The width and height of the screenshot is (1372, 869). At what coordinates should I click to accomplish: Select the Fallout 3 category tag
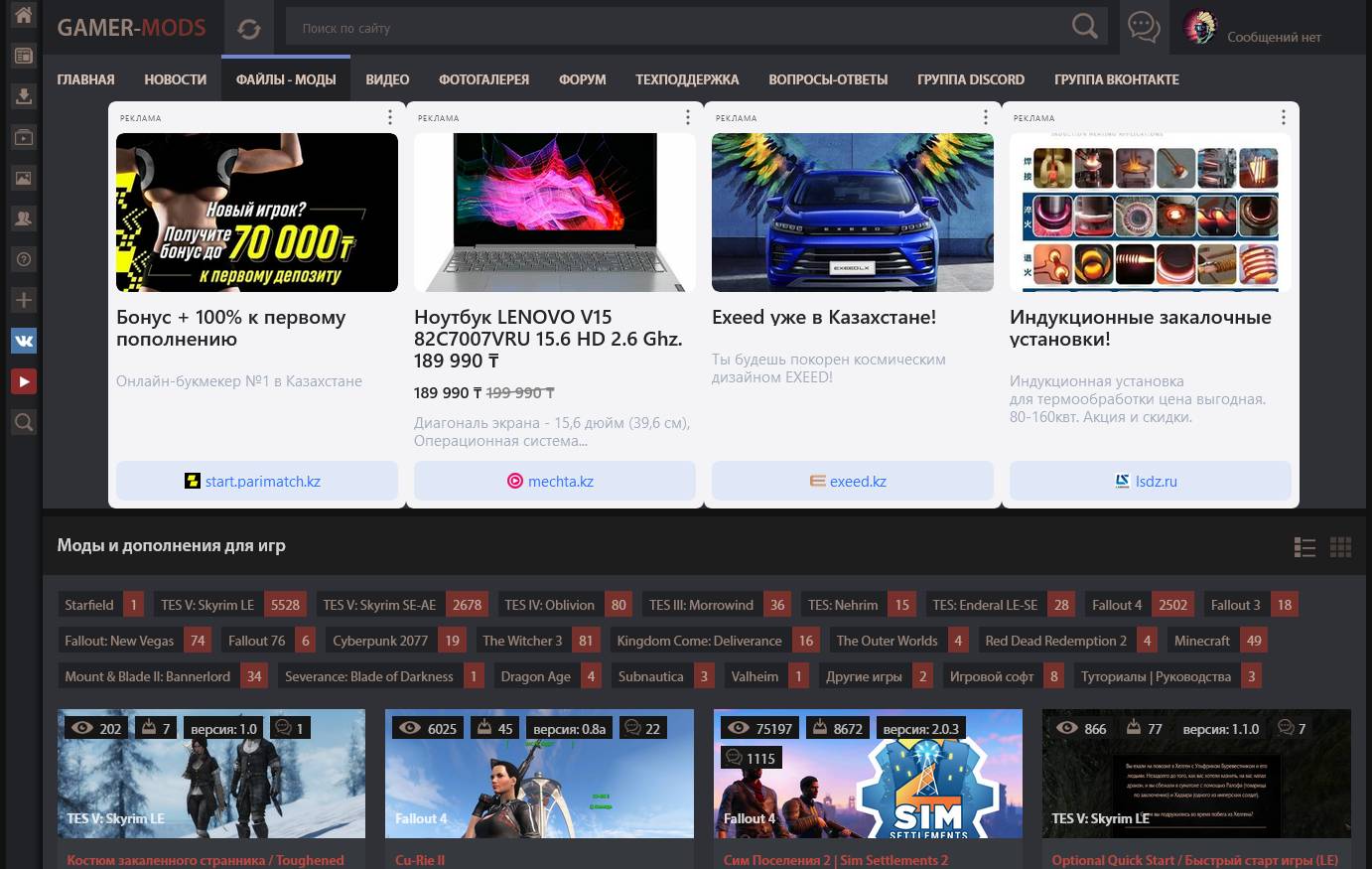[1251, 605]
